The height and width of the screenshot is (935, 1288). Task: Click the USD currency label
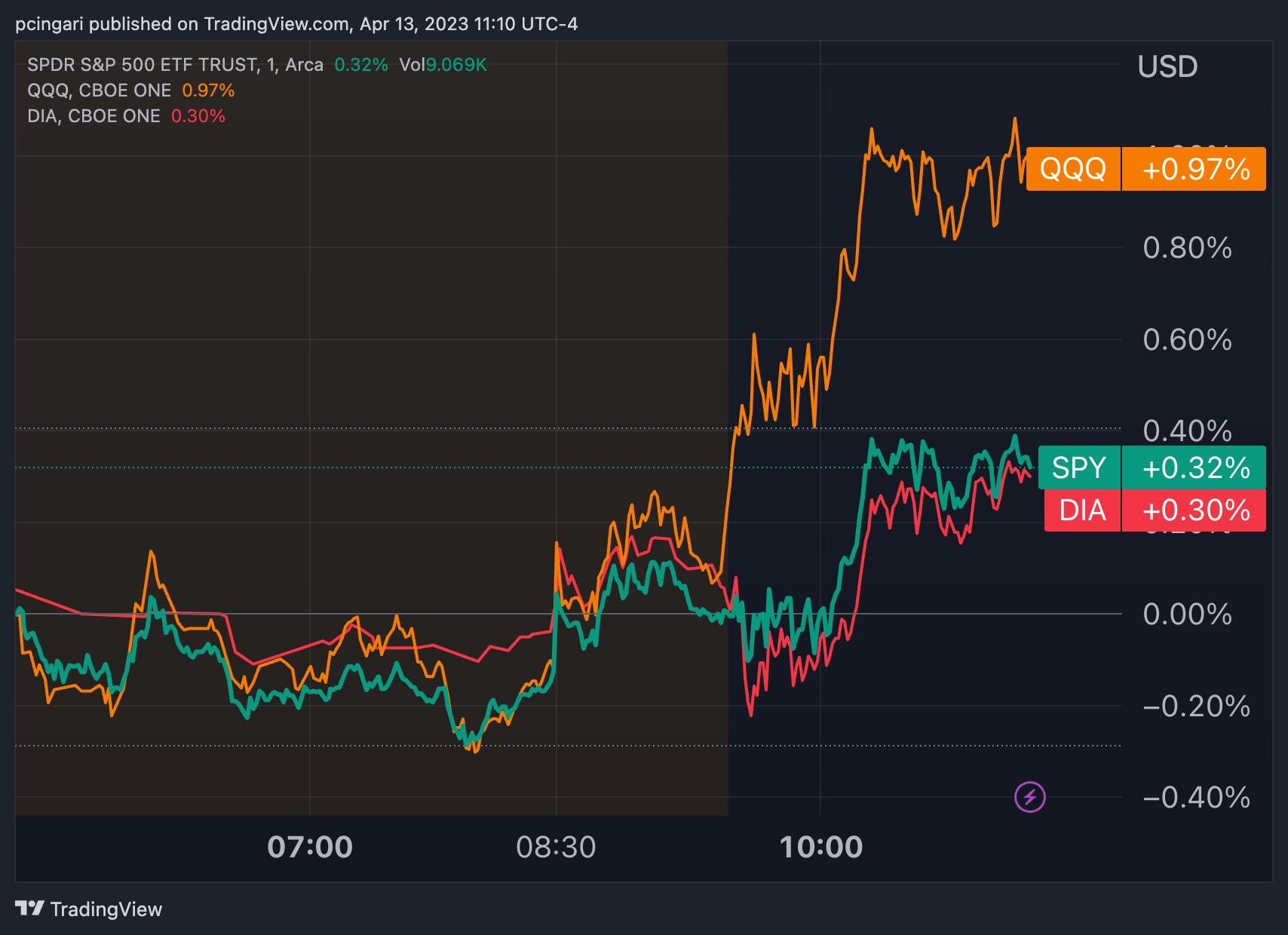1167,66
